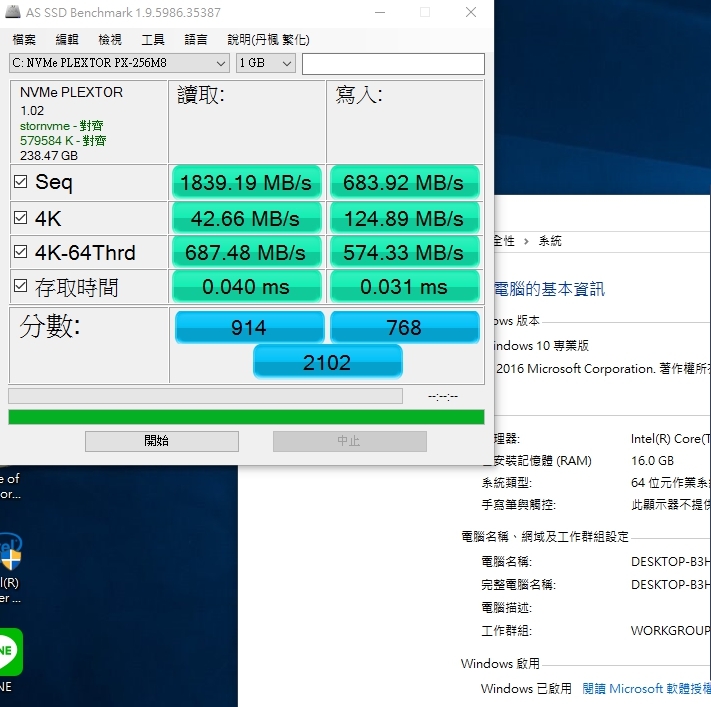This screenshot has height=707, width=711.
Task: Click the 閱讀 Microsoft 軟體授權 link in System window
Action: click(646, 688)
